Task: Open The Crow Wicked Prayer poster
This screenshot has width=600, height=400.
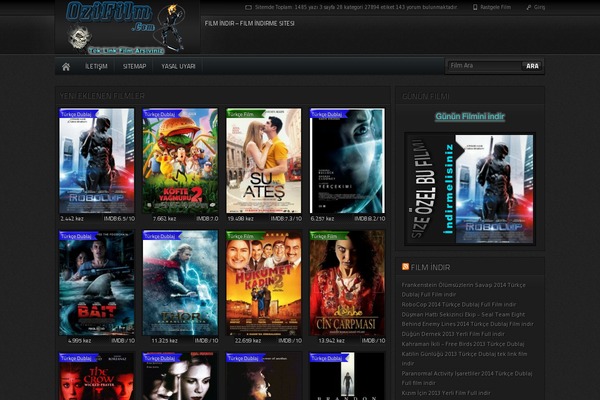Action: tap(97, 376)
